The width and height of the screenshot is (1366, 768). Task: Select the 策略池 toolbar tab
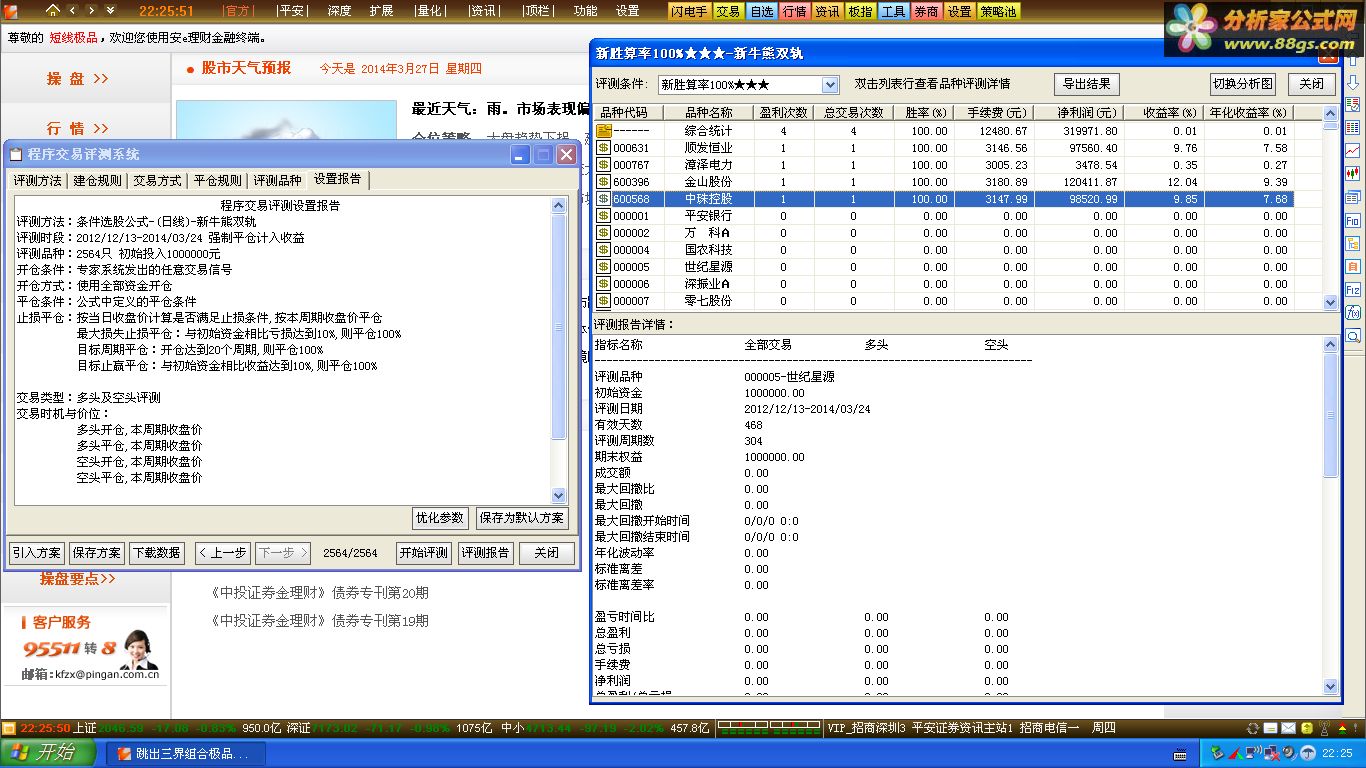998,12
